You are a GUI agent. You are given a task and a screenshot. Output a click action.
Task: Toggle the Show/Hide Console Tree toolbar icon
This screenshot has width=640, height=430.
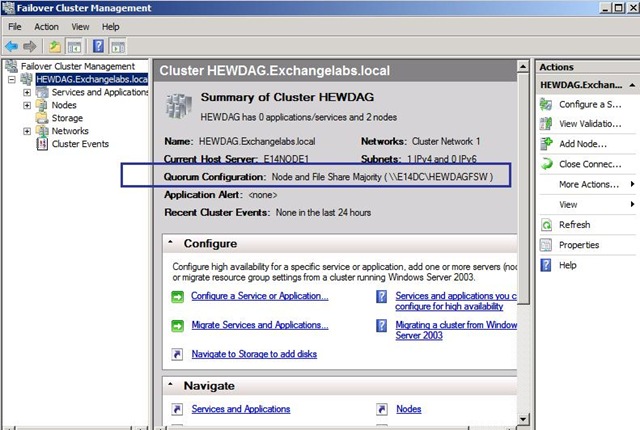click(x=74, y=47)
